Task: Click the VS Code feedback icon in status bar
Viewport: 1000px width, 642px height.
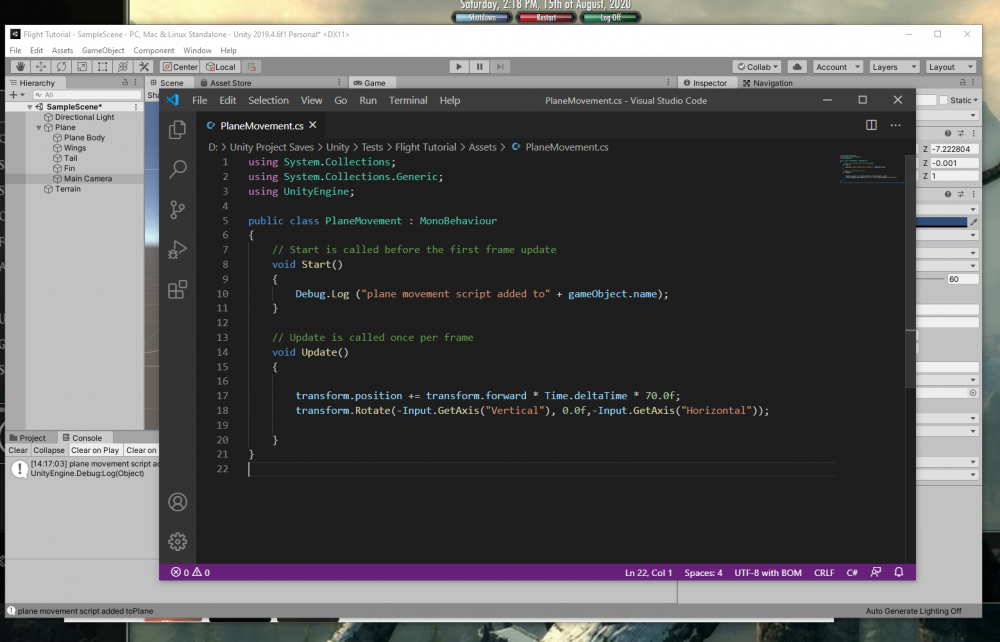Action: pos(876,572)
